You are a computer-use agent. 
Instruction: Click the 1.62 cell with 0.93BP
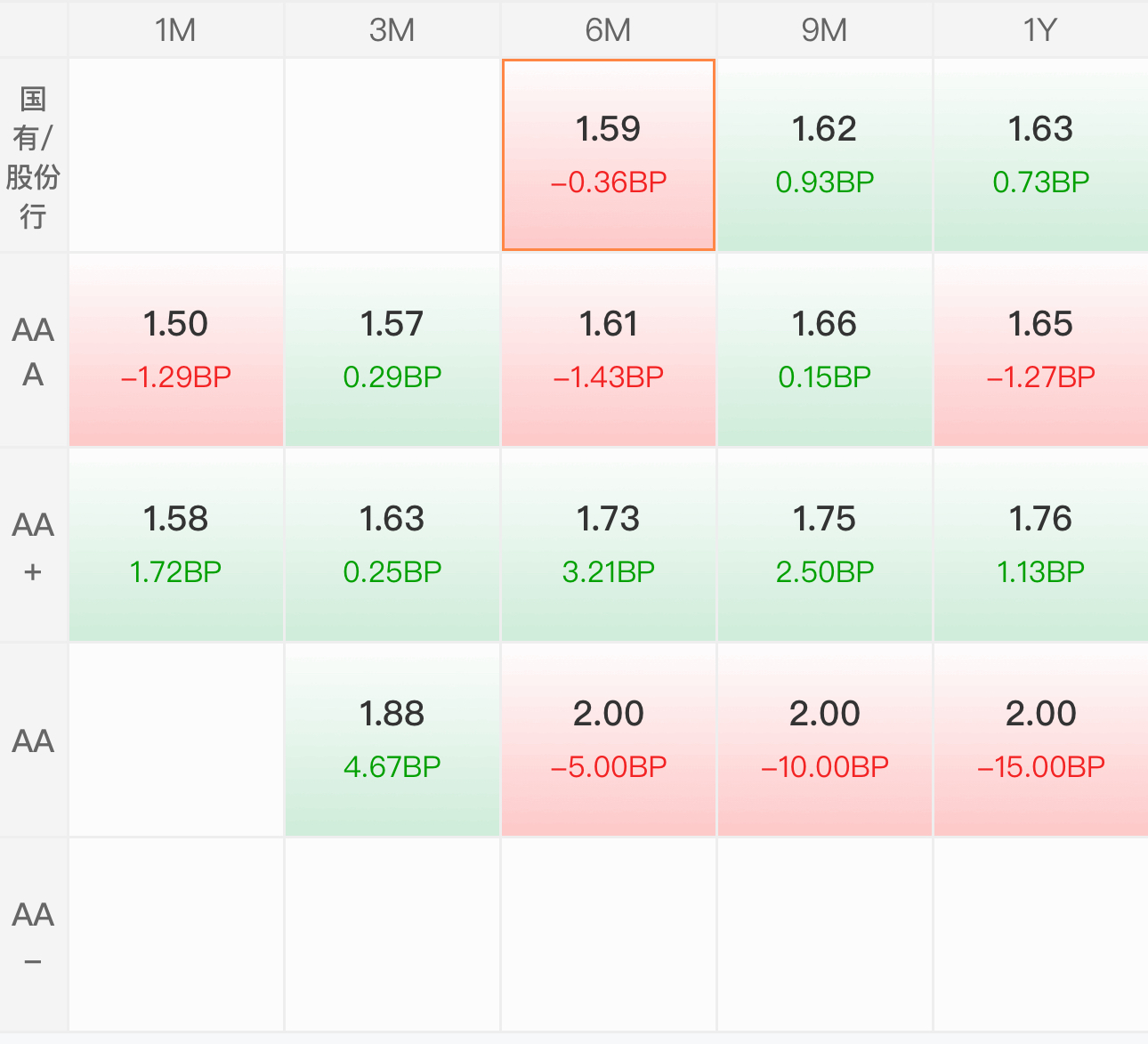(825, 155)
